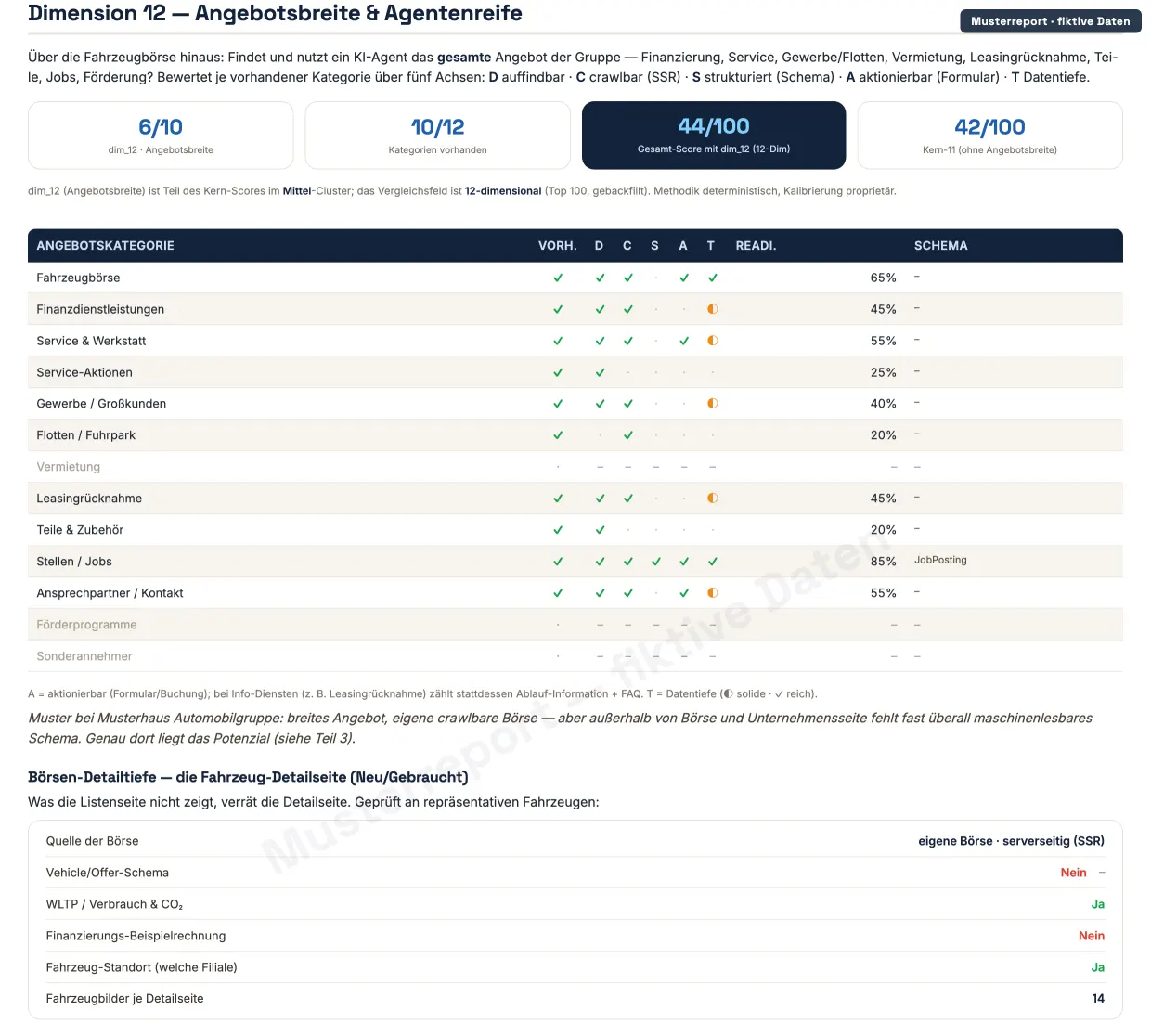Viewport: 1151px width, 1036px height.
Task: Click Leasingrücknahme half-circle T icon
Action: [713, 499]
